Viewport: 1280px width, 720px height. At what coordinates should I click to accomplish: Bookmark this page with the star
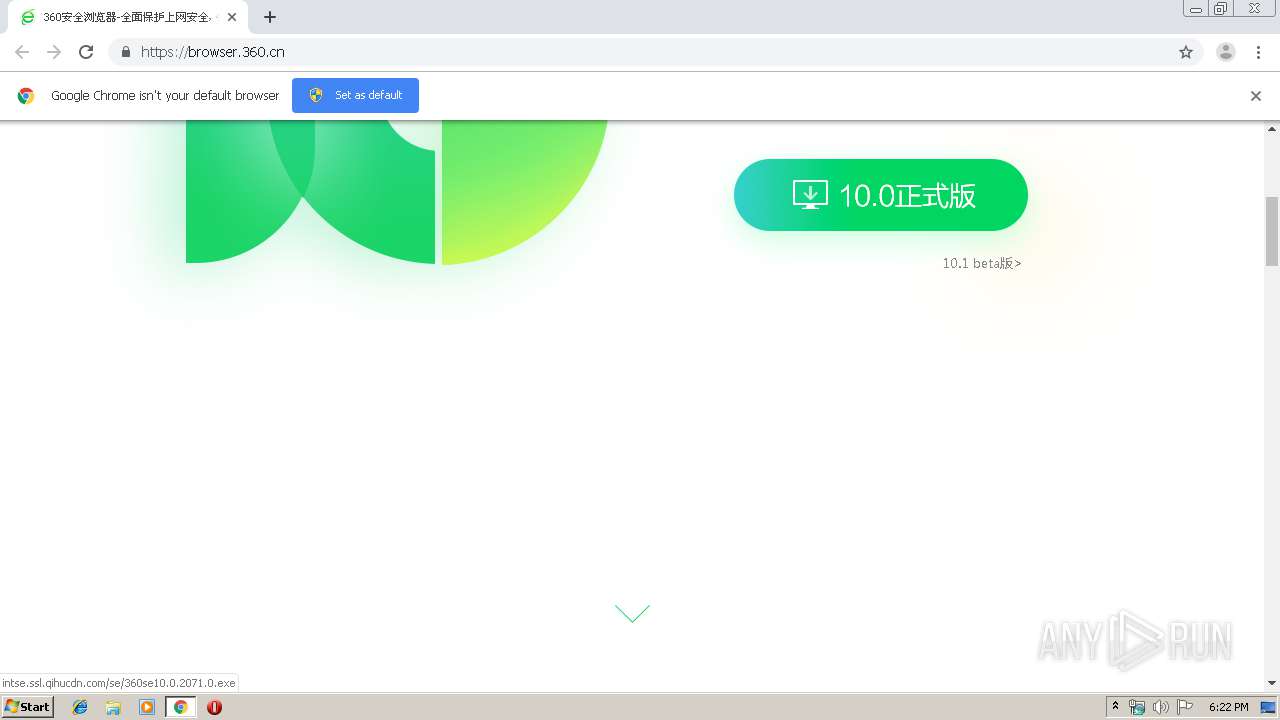[1186, 52]
